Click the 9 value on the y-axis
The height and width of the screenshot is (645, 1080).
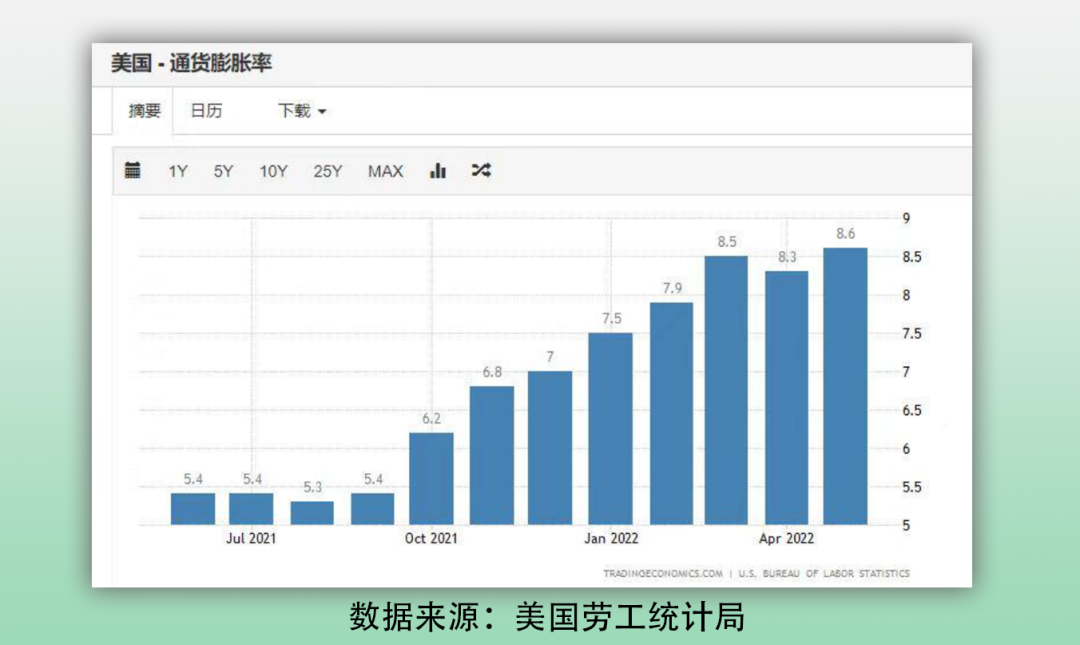tap(906, 218)
